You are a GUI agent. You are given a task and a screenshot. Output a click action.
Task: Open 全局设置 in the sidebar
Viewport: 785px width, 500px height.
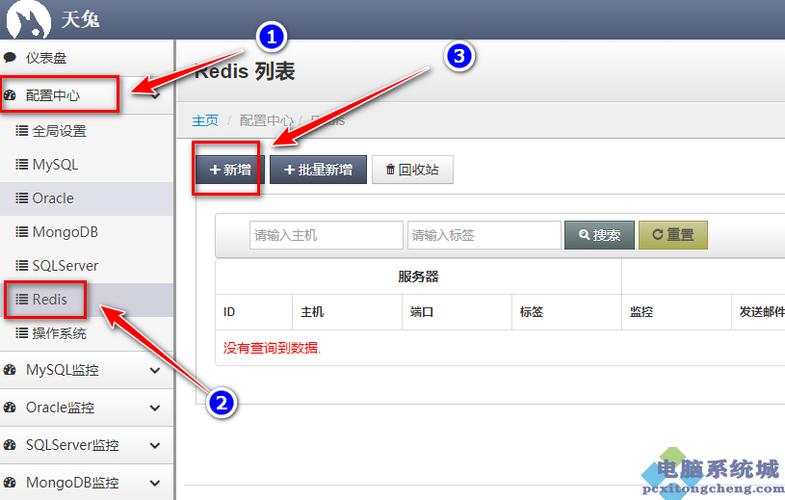tap(87, 131)
